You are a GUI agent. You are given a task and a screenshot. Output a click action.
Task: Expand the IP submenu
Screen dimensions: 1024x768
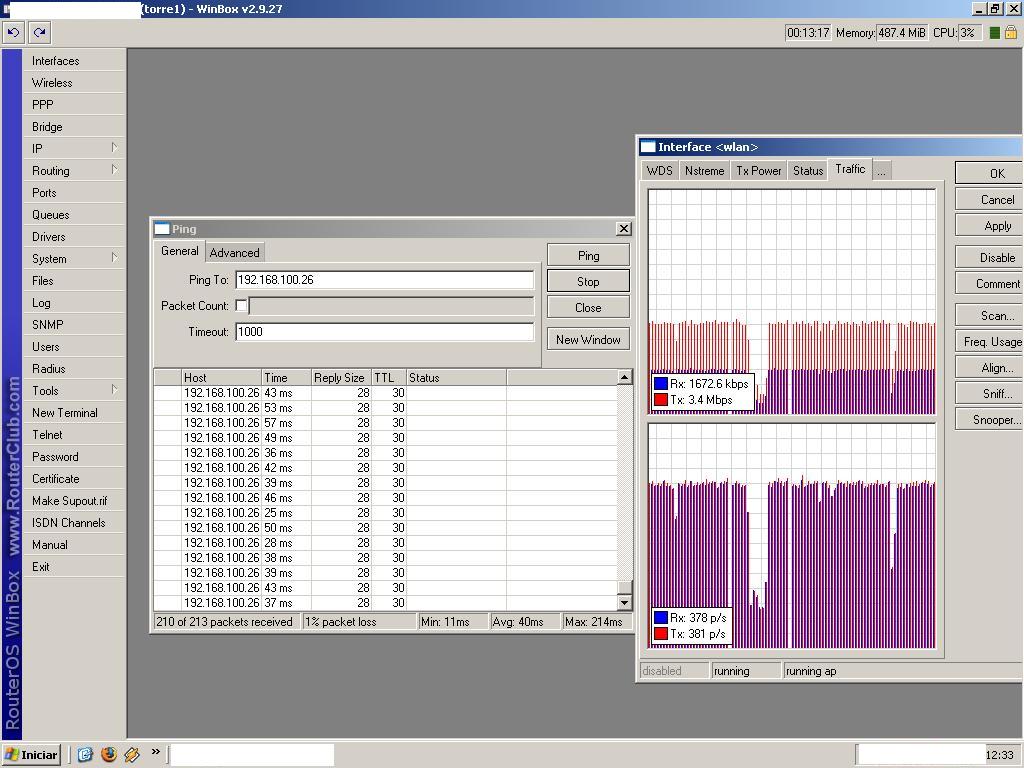72,149
